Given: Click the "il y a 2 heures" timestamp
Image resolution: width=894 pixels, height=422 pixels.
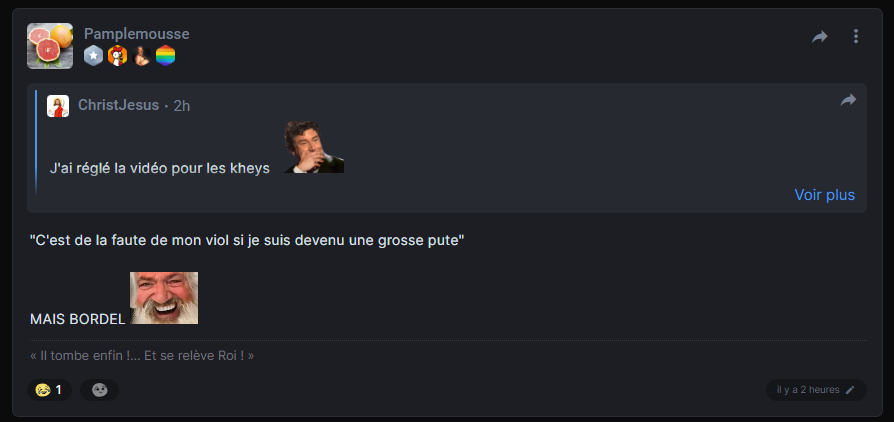Looking at the screenshot, I should [x=807, y=390].
